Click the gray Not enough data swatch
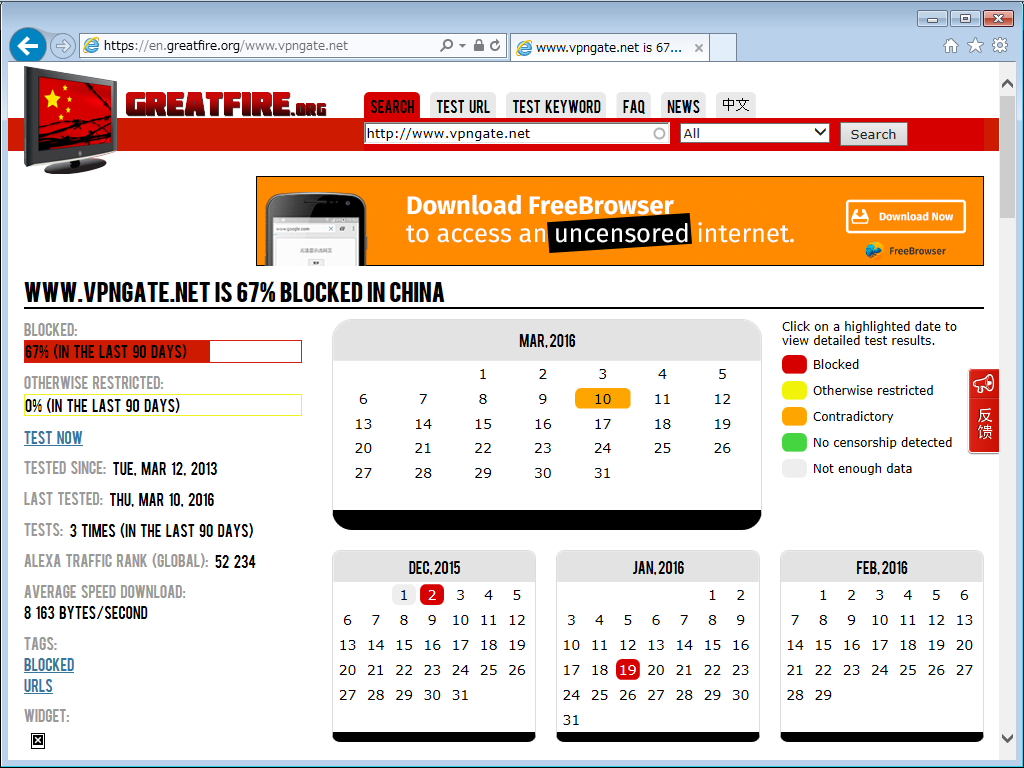This screenshot has height=768, width=1024. [794, 469]
